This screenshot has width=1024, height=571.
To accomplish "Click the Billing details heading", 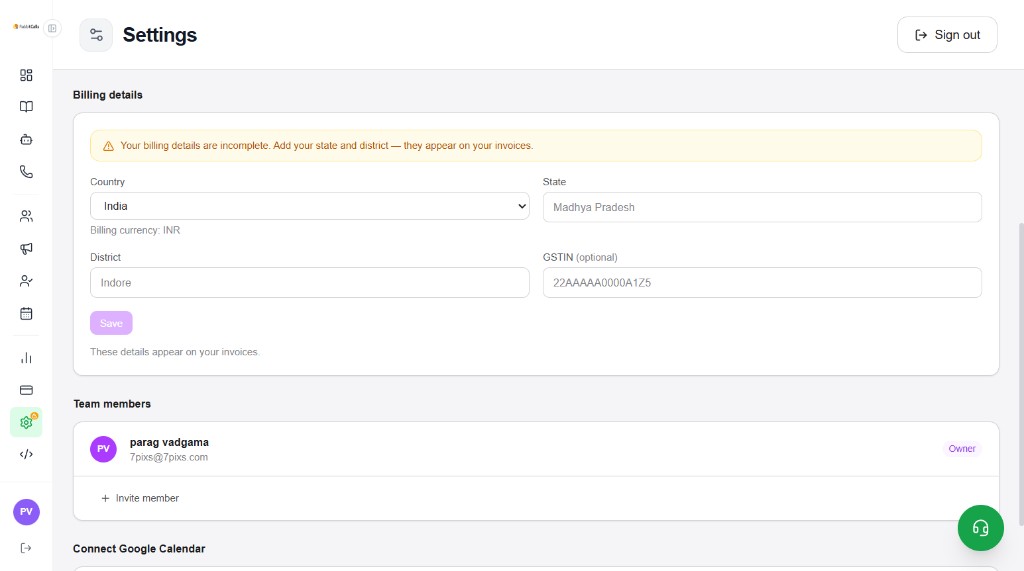I will [x=108, y=95].
